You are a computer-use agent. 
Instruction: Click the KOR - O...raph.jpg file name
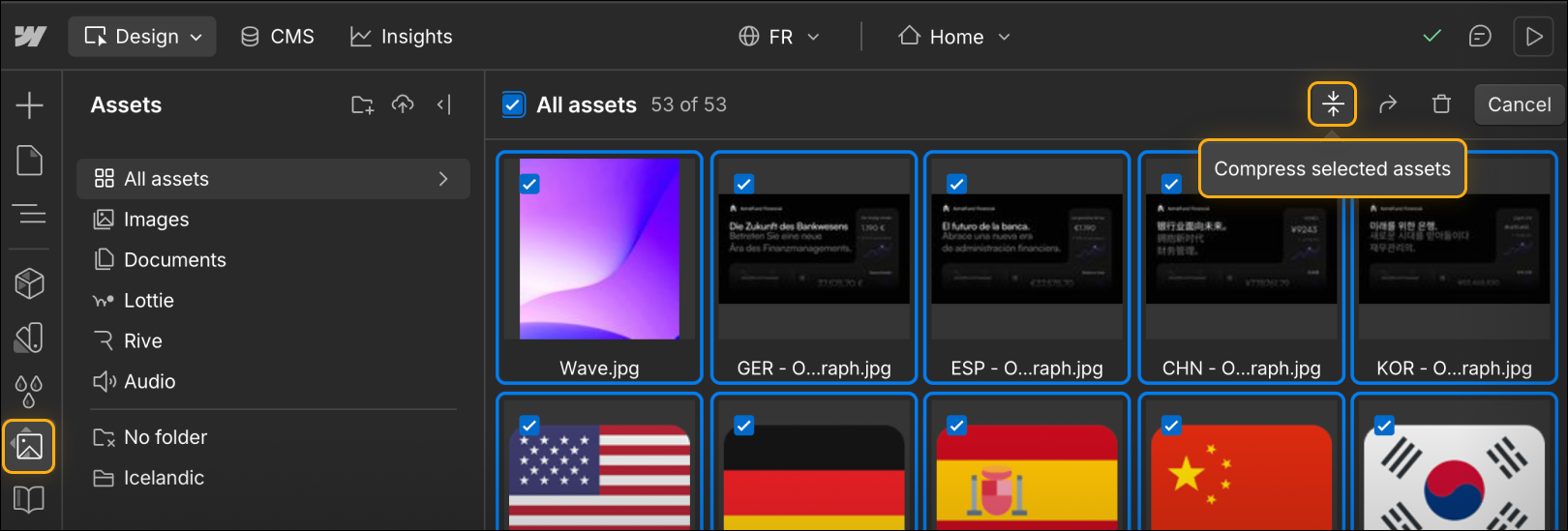1454,369
